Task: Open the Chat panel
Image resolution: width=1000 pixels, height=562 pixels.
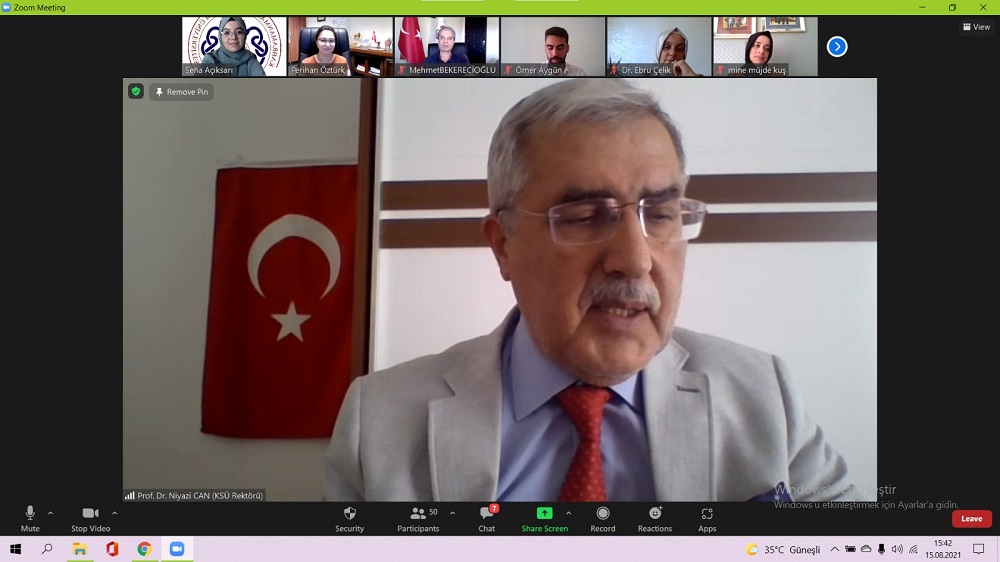Action: [x=486, y=518]
